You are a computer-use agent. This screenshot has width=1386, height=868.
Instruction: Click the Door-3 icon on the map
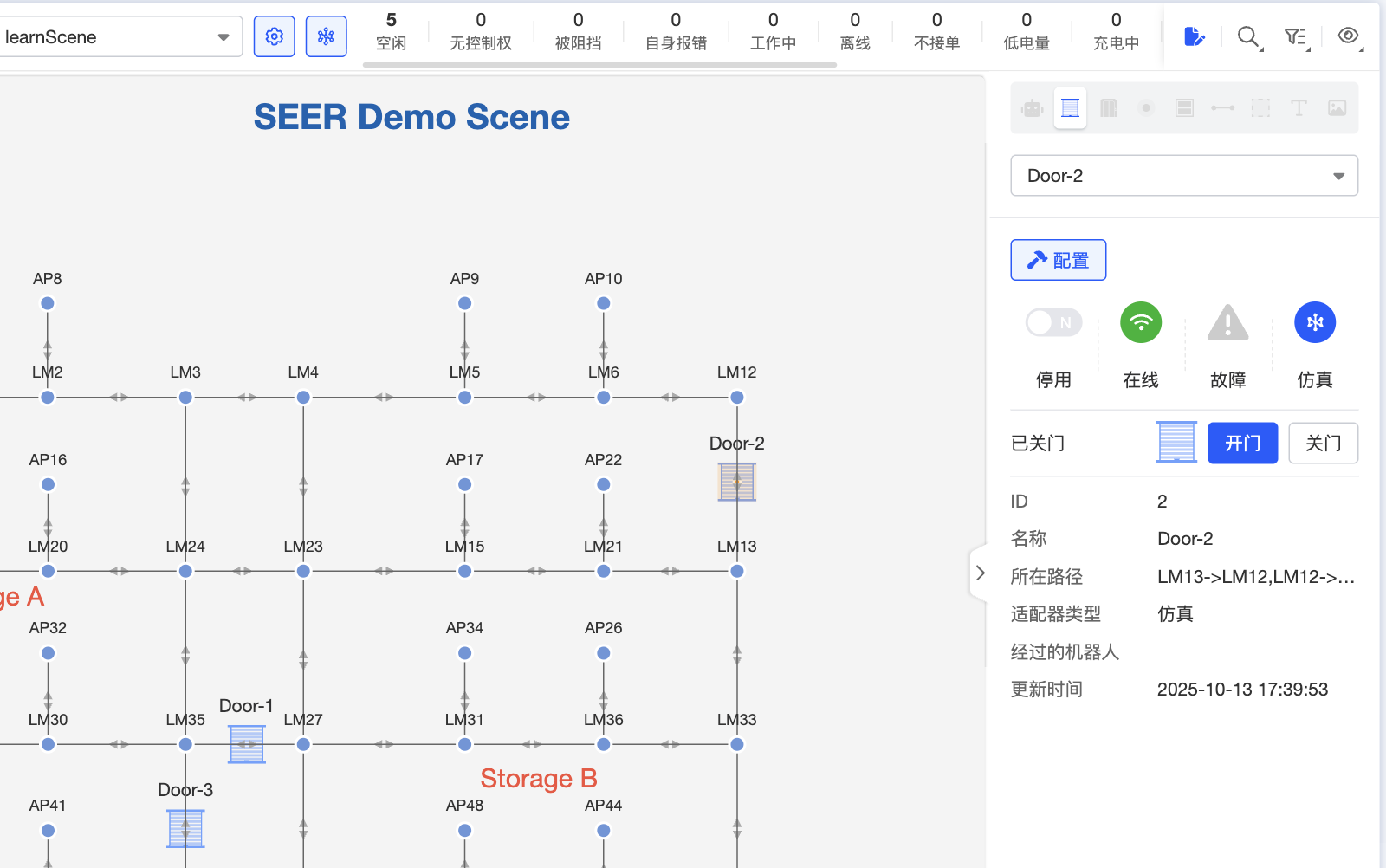185,829
